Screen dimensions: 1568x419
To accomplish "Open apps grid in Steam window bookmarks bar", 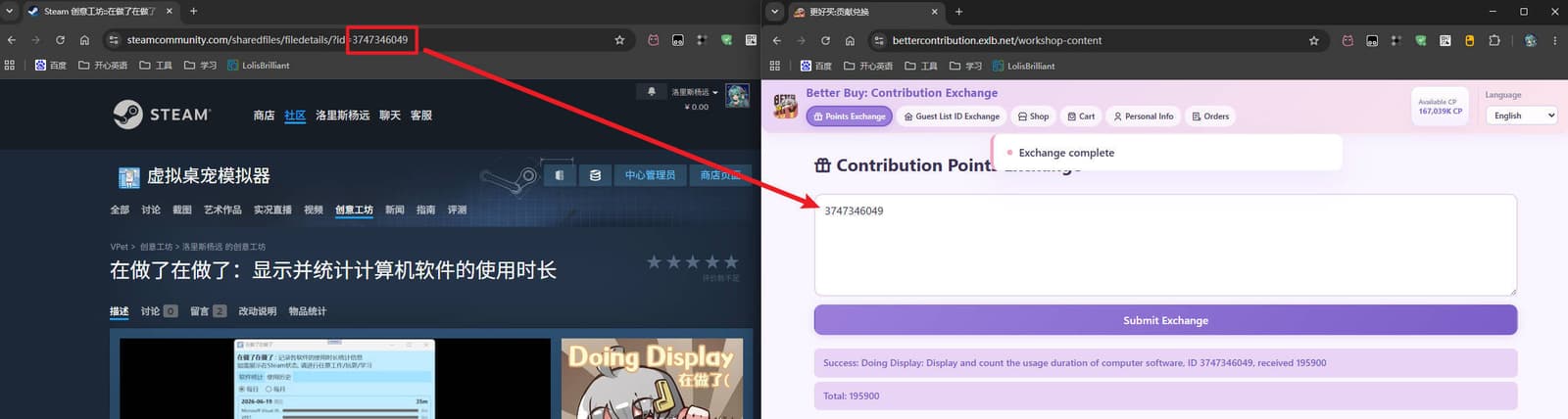I will coord(10,66).
